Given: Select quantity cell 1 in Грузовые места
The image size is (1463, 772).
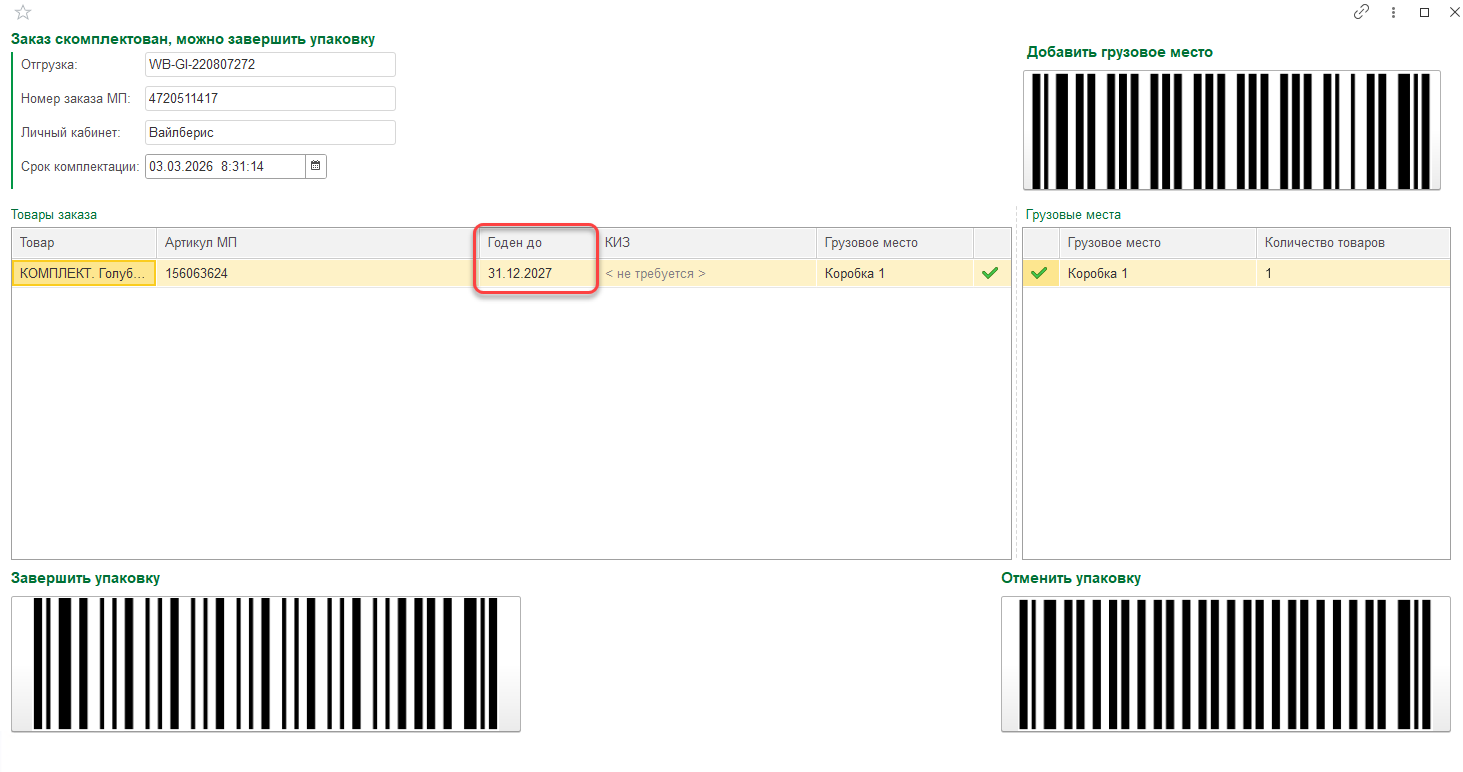Looking at the screenshot, I should point(1353,273).
